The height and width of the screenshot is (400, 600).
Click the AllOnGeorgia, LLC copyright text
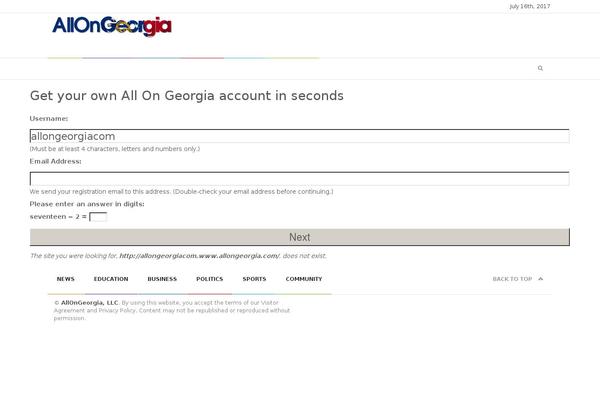pos(90,303)
